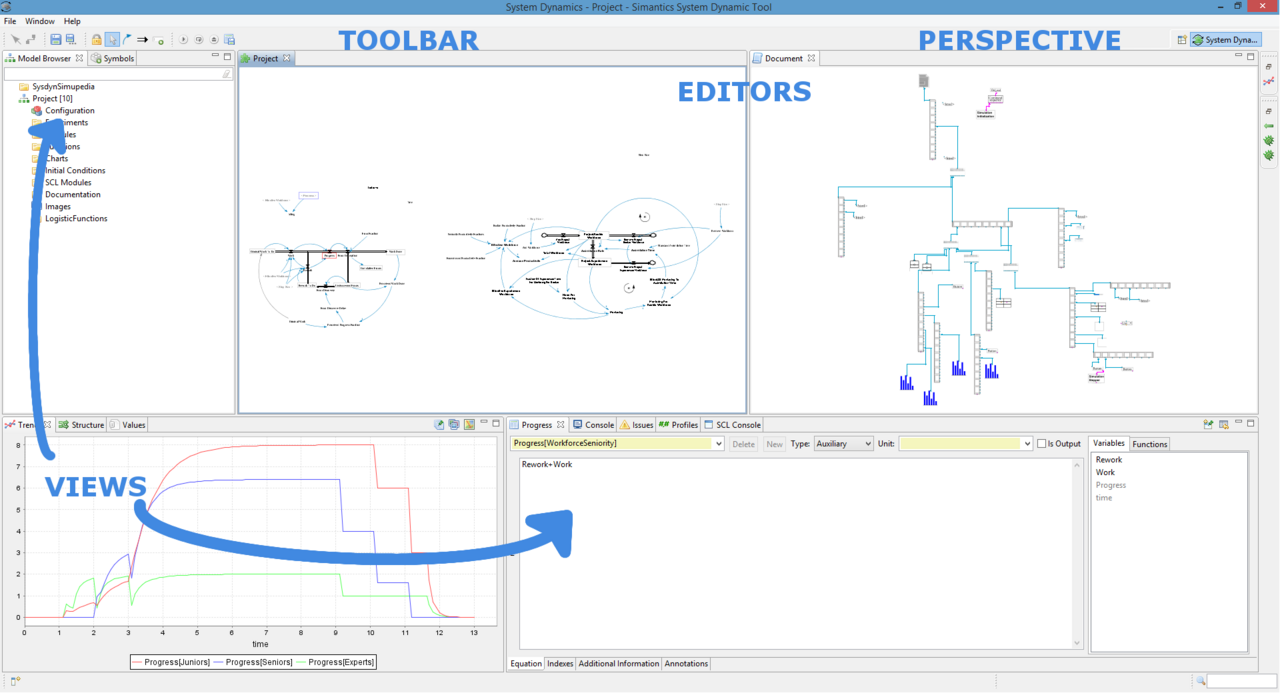Click the round eject-style toolbar button
The width and height of the screenshot is (1280, 693).
pyautogui.click(x=214, y=40)
